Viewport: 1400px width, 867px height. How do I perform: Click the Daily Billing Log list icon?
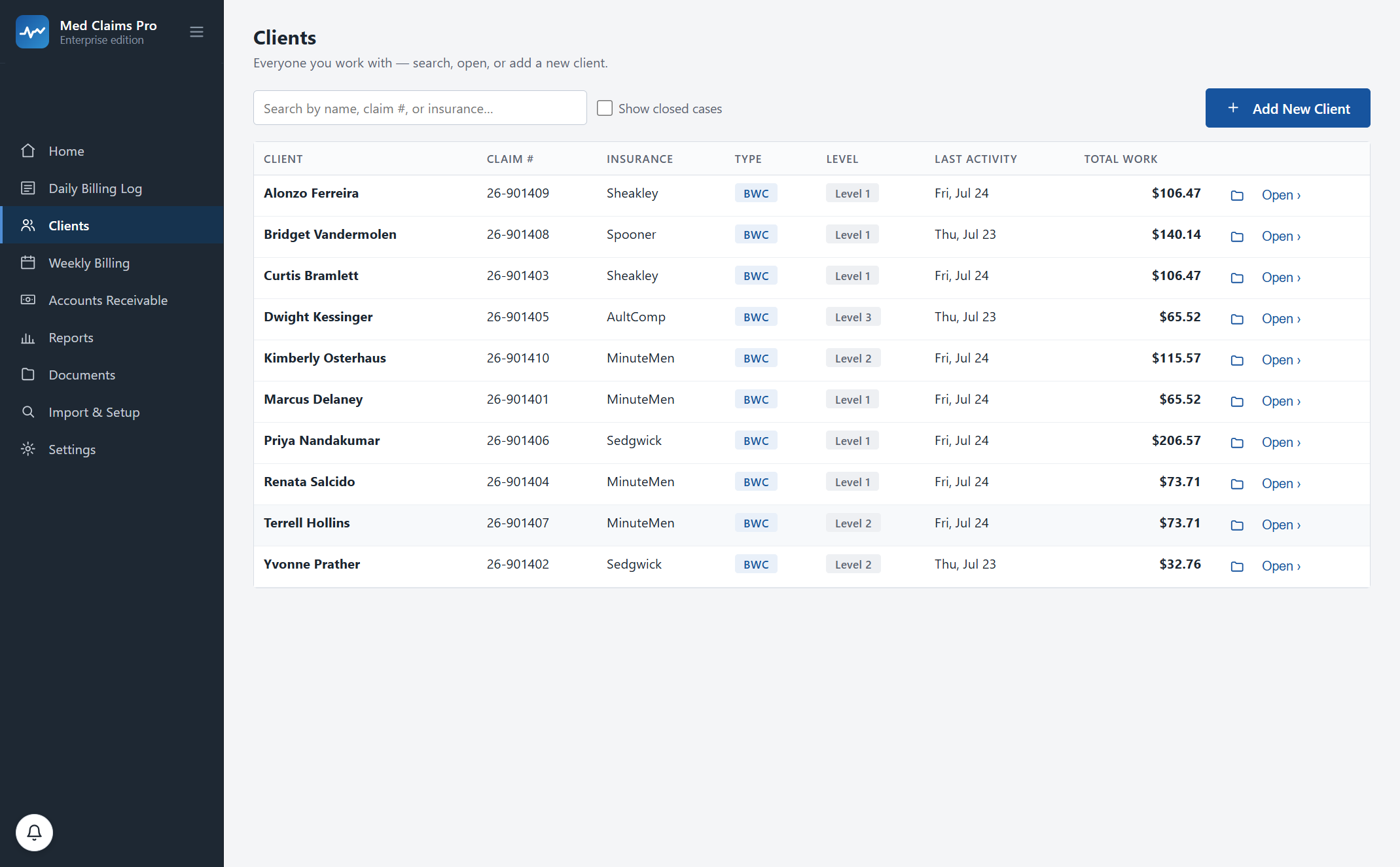click(x=27, y=188)
